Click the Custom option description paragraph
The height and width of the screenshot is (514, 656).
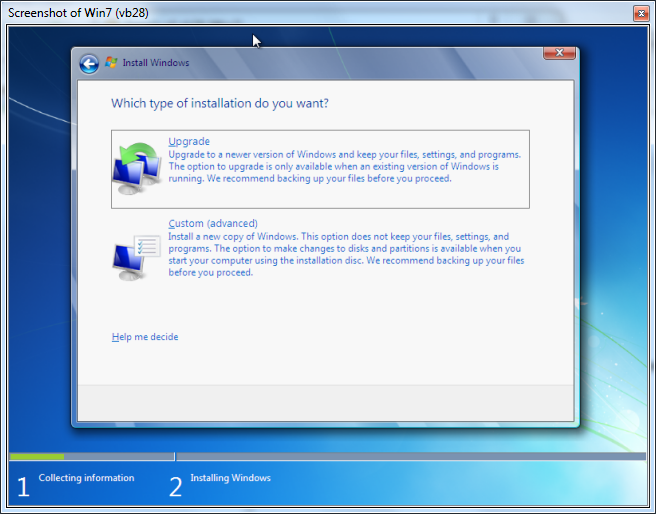(x=346, y=254)
